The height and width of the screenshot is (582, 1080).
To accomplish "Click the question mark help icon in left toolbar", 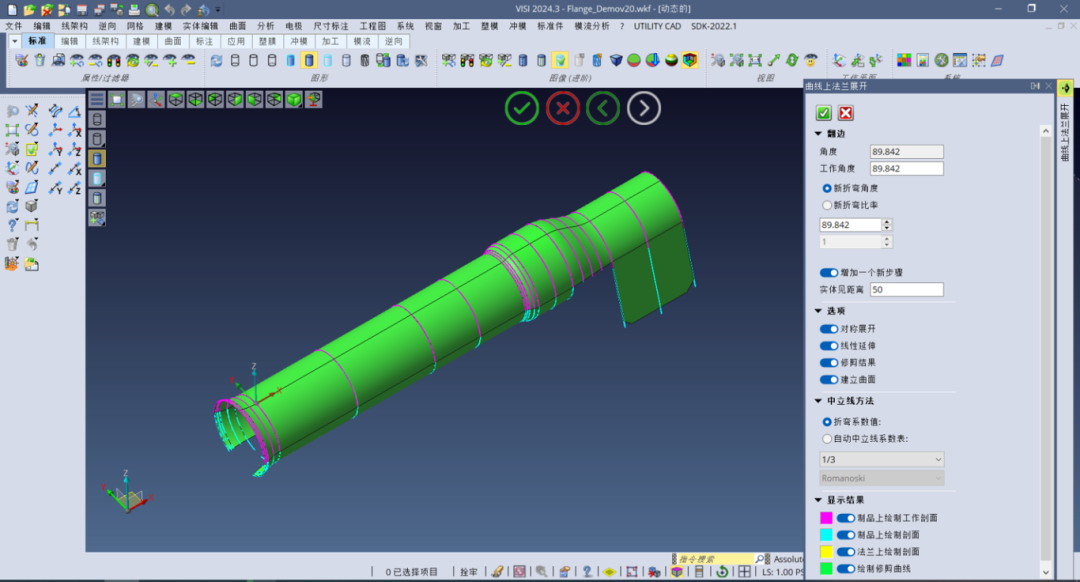I will click(12, 225).
